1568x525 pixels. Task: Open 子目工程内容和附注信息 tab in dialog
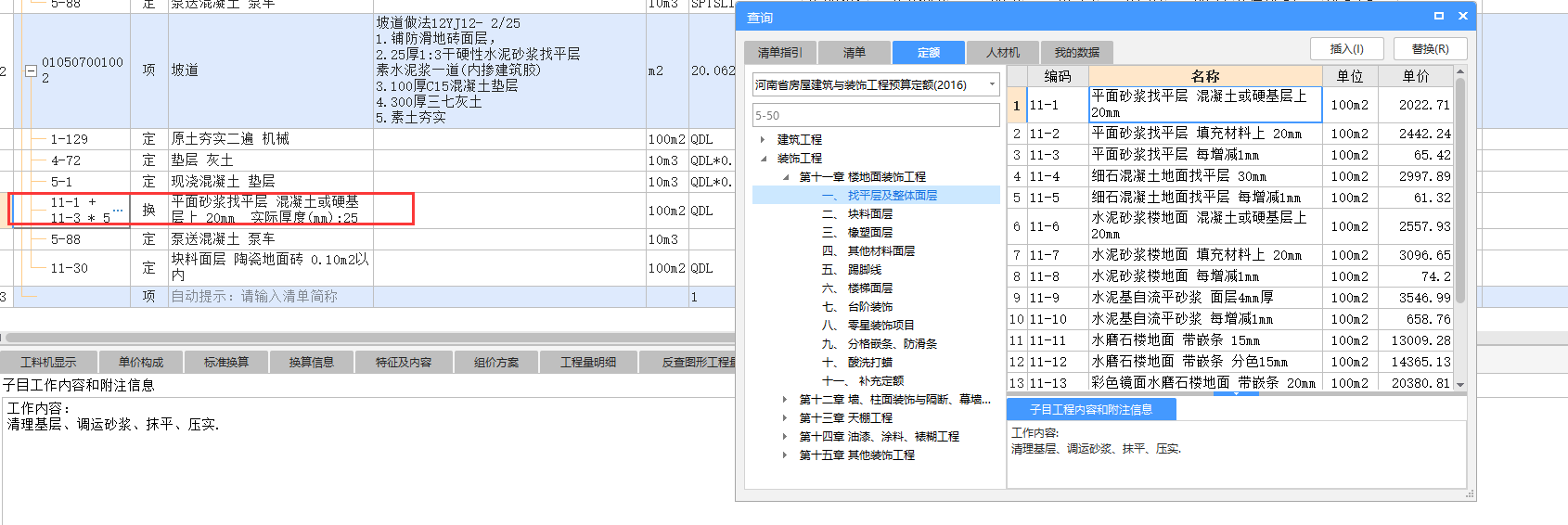(x=1091, y=409)
